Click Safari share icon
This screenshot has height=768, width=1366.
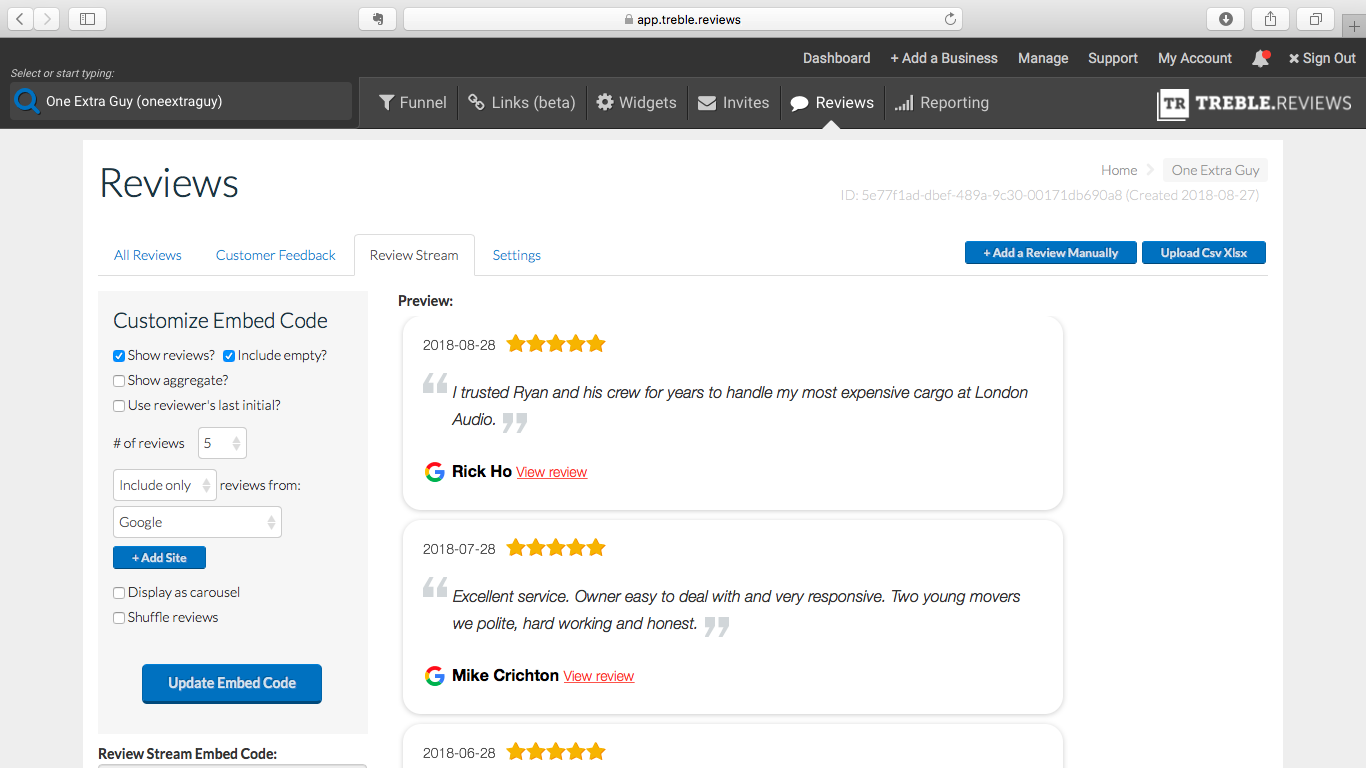point(1270,19)
